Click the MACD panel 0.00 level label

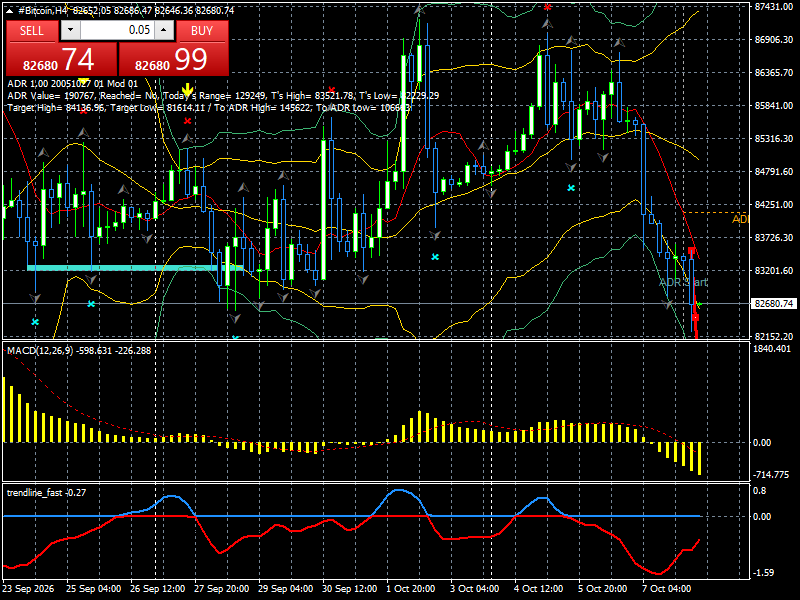[762, 443]
